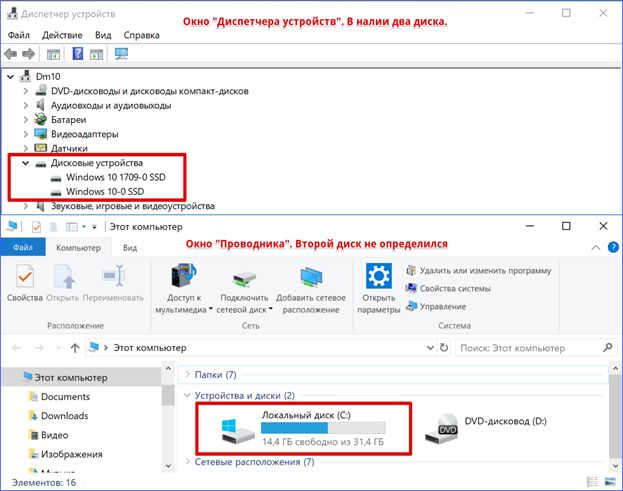Image resolution: width=623 pixels, height=491 pixels.
Task: Open the Справка menu
Action: (x=141, y=35)
